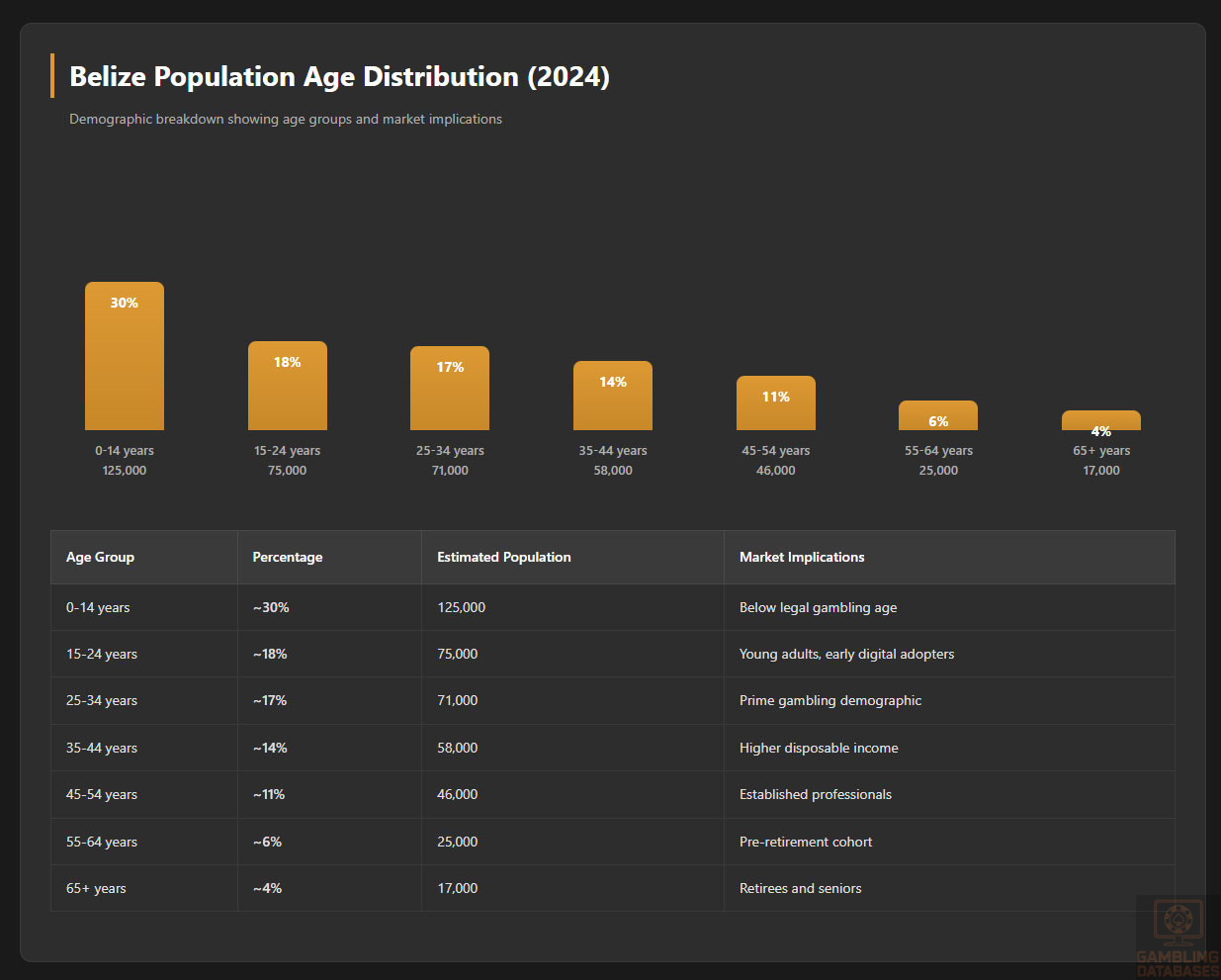The image size is (1221, 980).
Task: Click the 11% bar for 45-54 years
Action: coord(776,402)
